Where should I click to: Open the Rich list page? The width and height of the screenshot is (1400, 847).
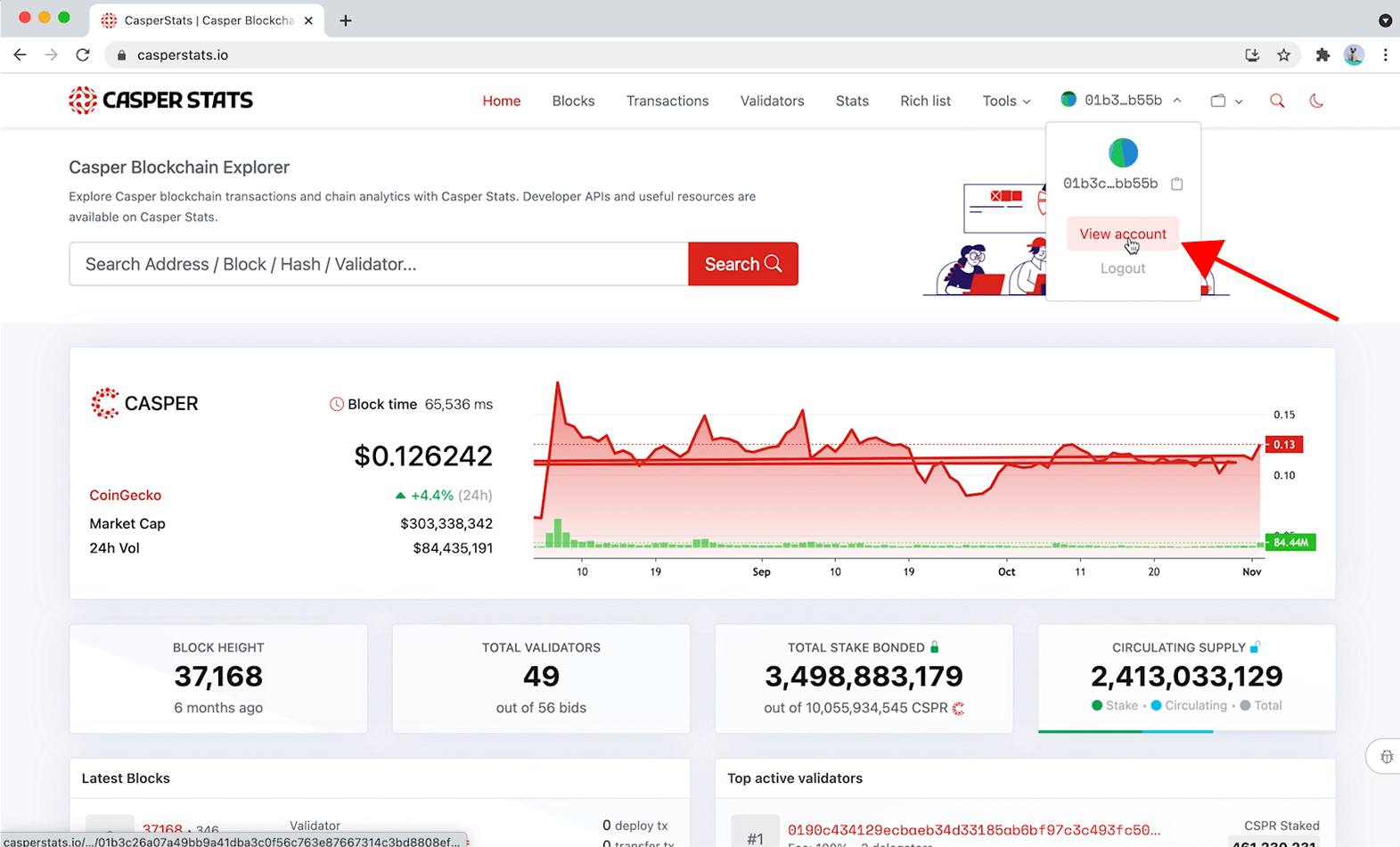[925, 101]
